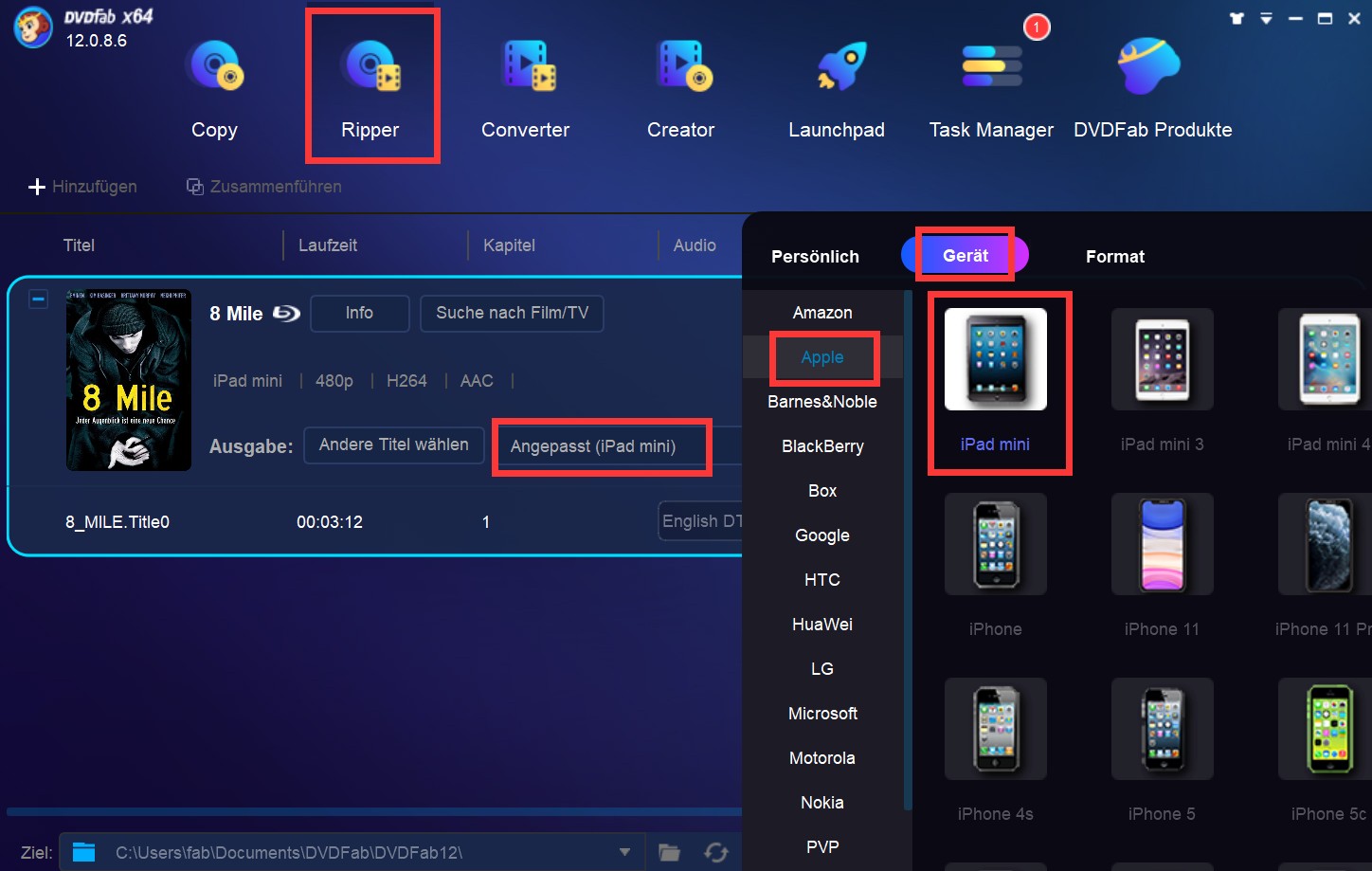The width and height of the screenshot is (1372, 871).
Task: Click the brand list scrollbar
Action: point(908,550)
